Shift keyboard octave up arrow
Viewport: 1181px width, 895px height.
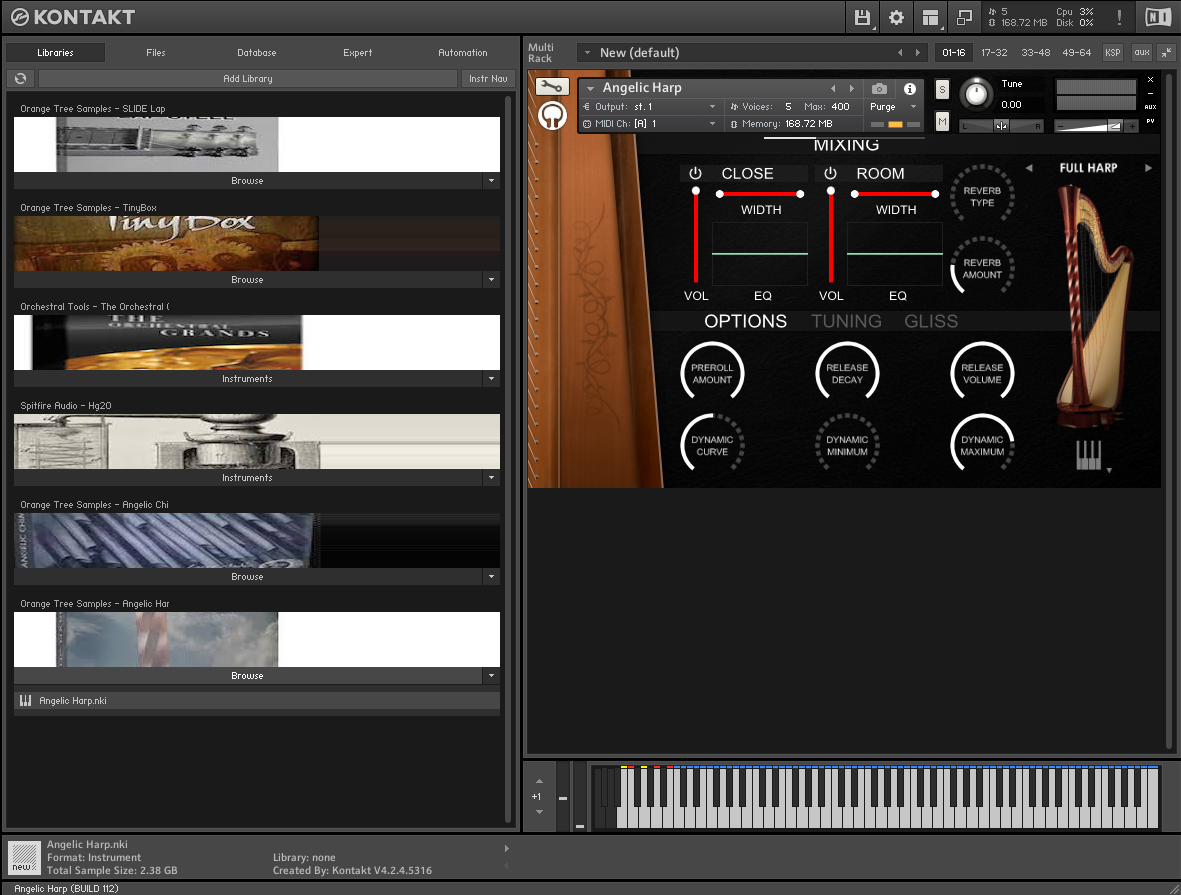[x=539, y=781]
